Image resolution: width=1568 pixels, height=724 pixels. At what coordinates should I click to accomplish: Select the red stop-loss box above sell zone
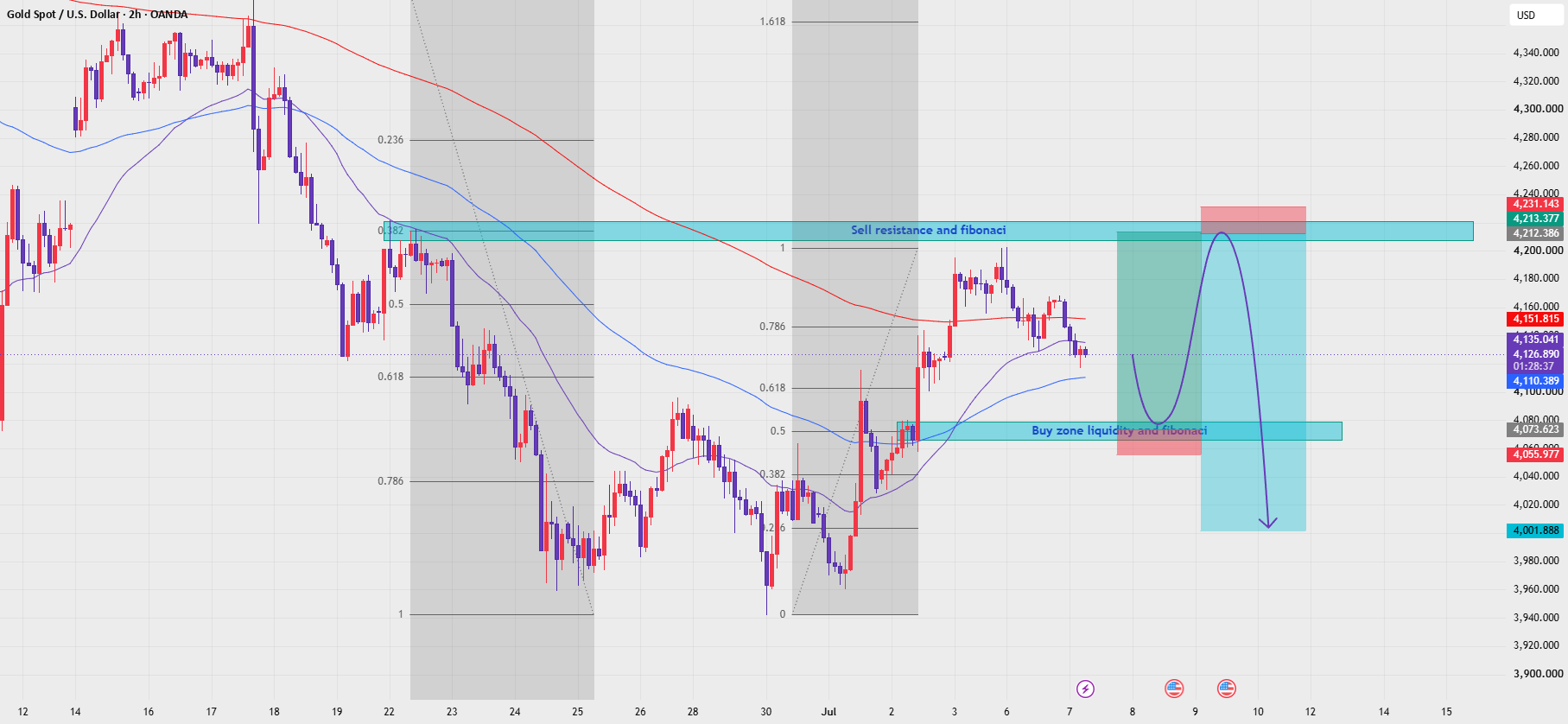[x=1253, y=219]
